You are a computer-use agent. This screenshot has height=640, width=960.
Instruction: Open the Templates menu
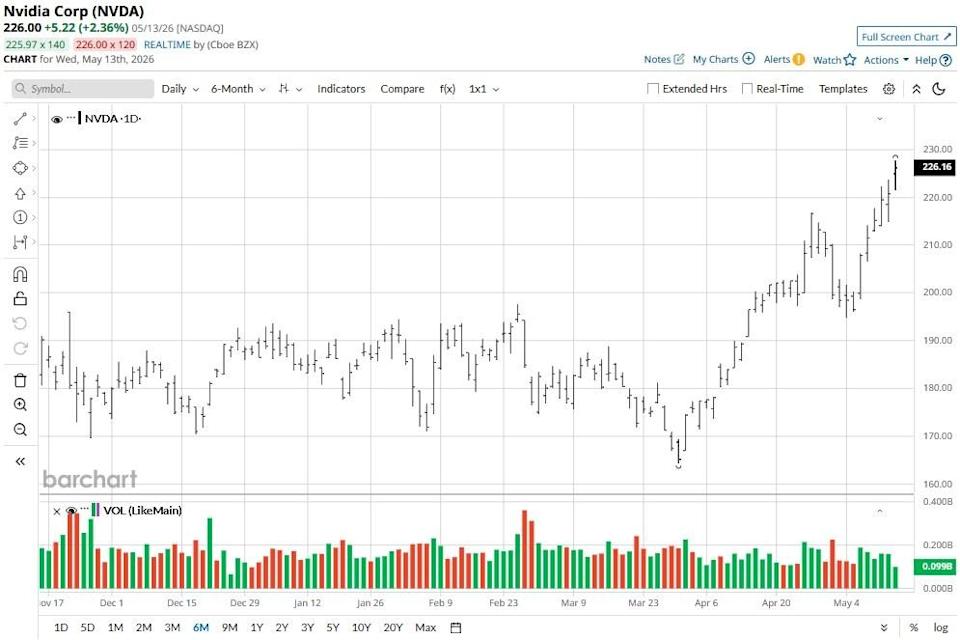click(x=843, y=89)
